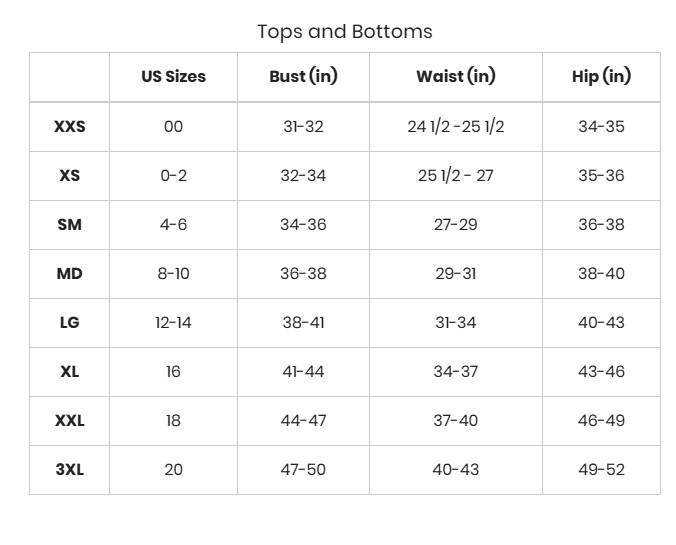Screen dimensions: 676x545
Task: Select the XXL size row label
Action: coord(69,421)
